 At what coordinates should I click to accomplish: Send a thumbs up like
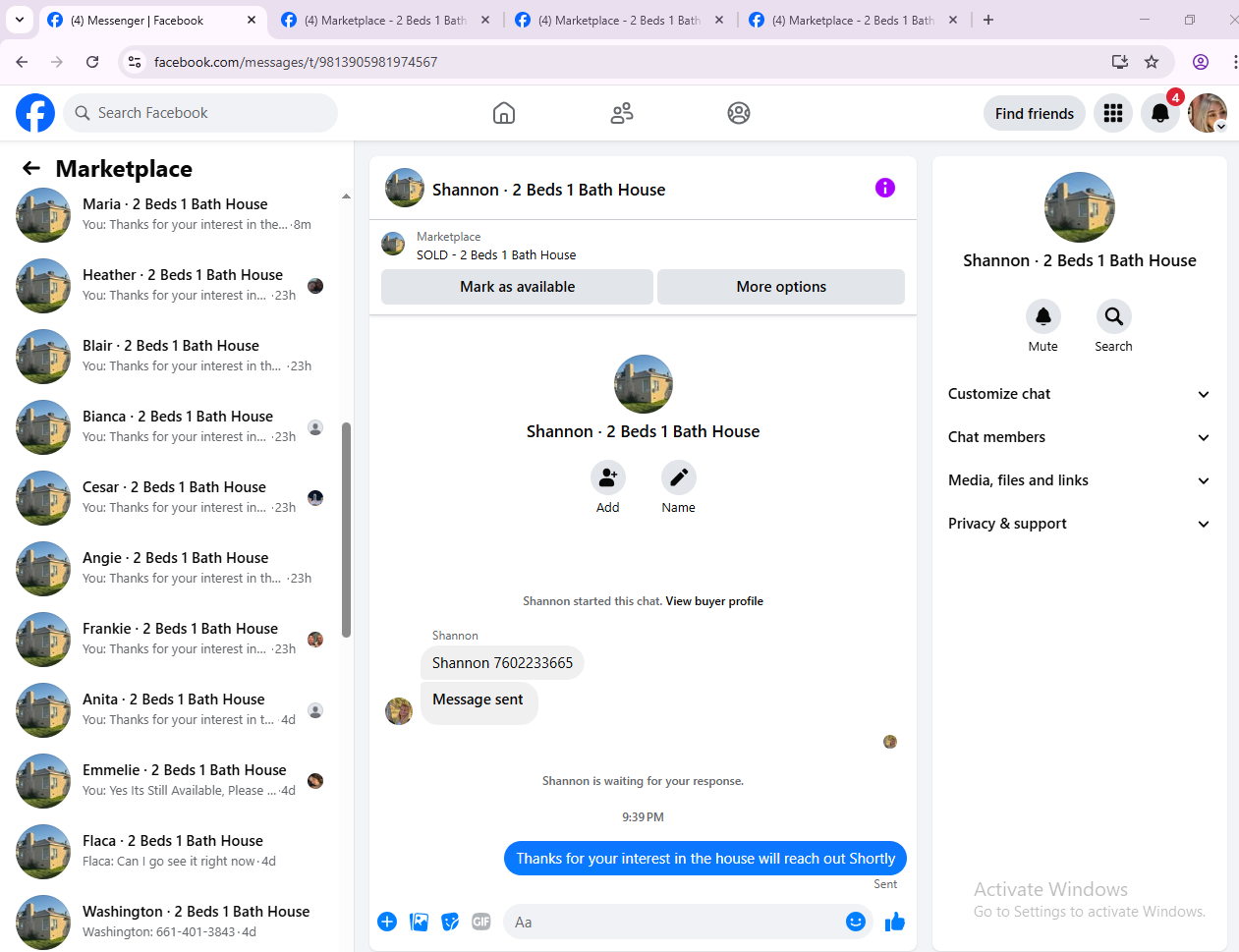pos(895,922)
